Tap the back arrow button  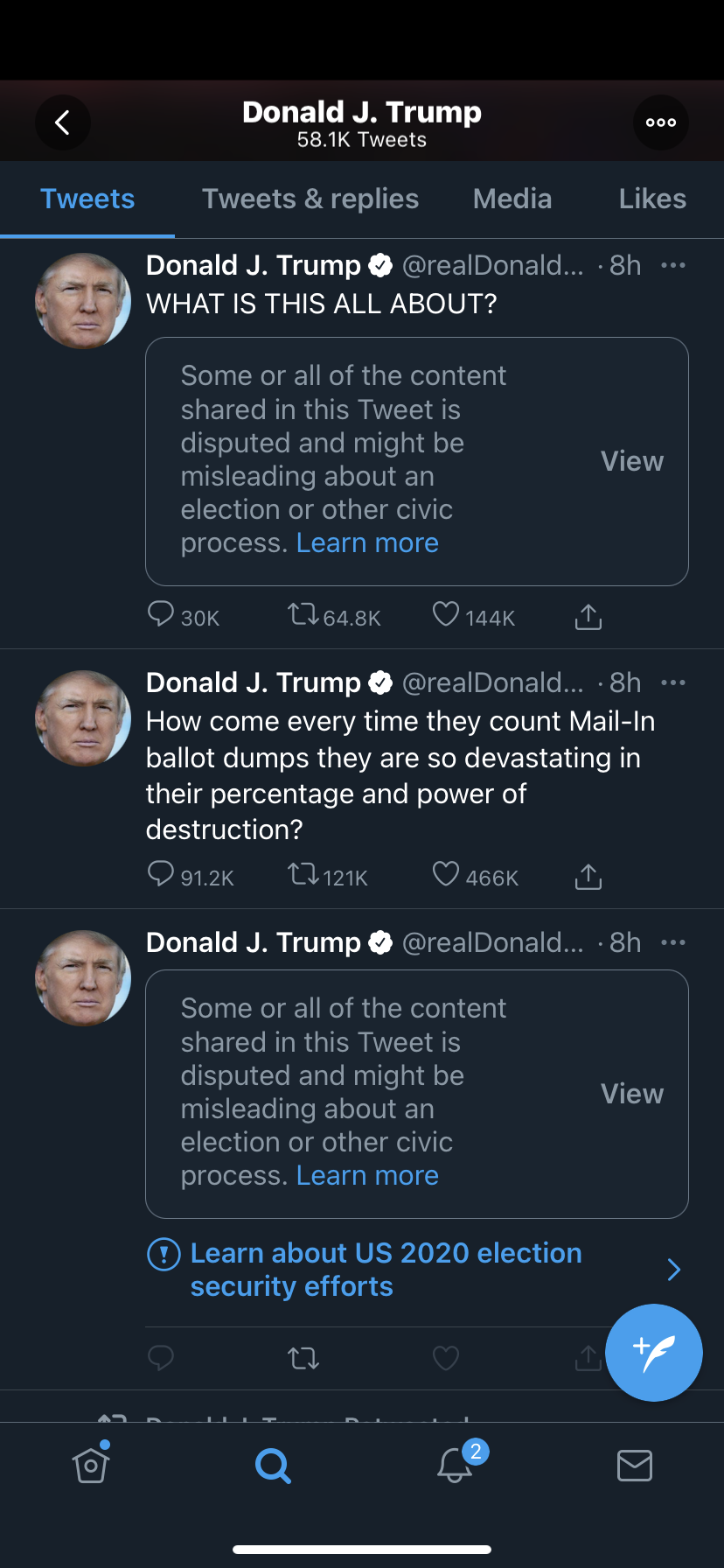(63, 122)
